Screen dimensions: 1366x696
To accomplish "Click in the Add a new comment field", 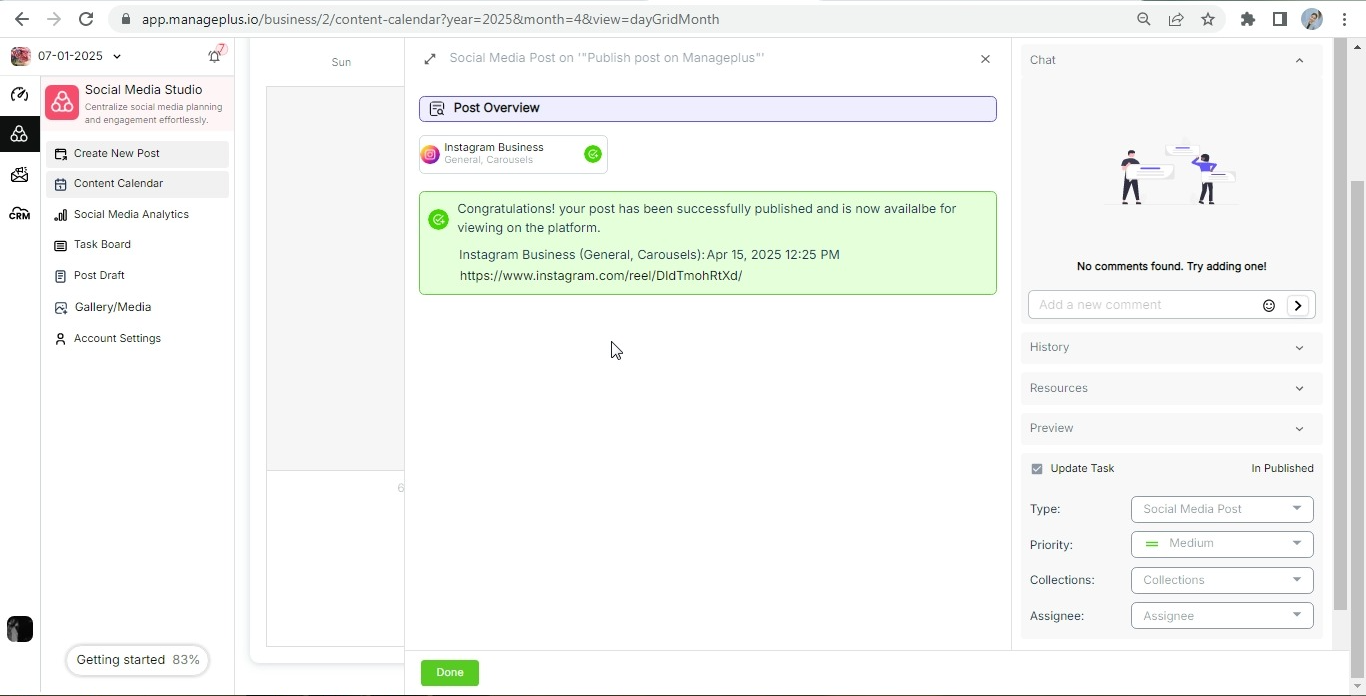I will click(1146, 305).
